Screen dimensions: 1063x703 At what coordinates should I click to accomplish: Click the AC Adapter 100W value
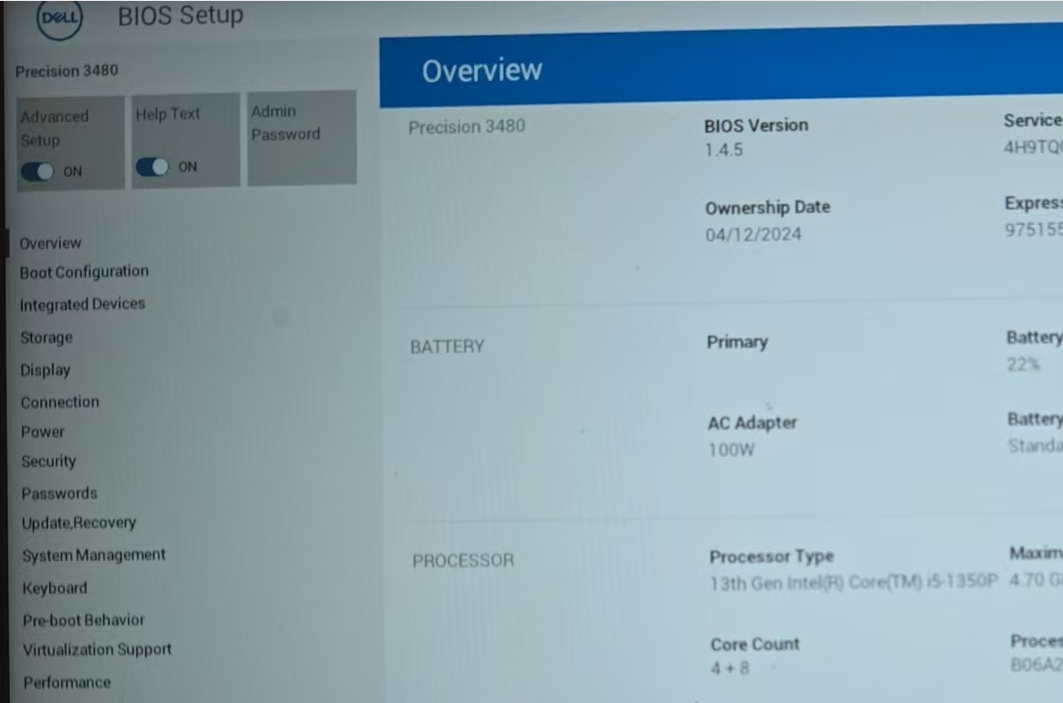731,449
